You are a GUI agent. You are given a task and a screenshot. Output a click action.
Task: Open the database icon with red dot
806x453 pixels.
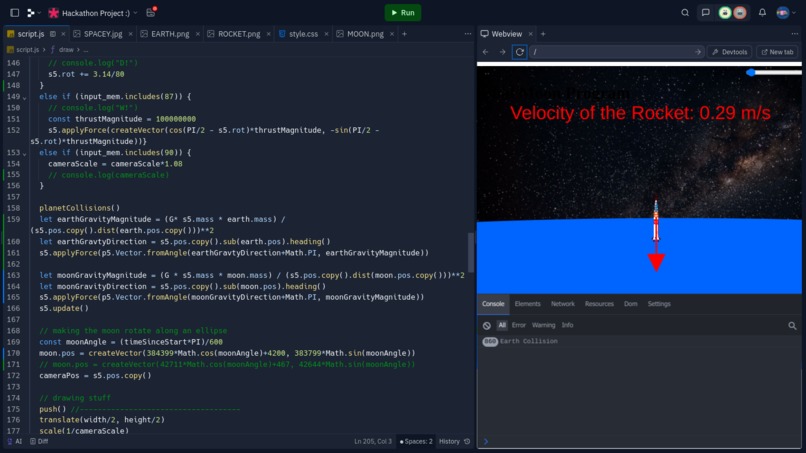tap(151, 12)
